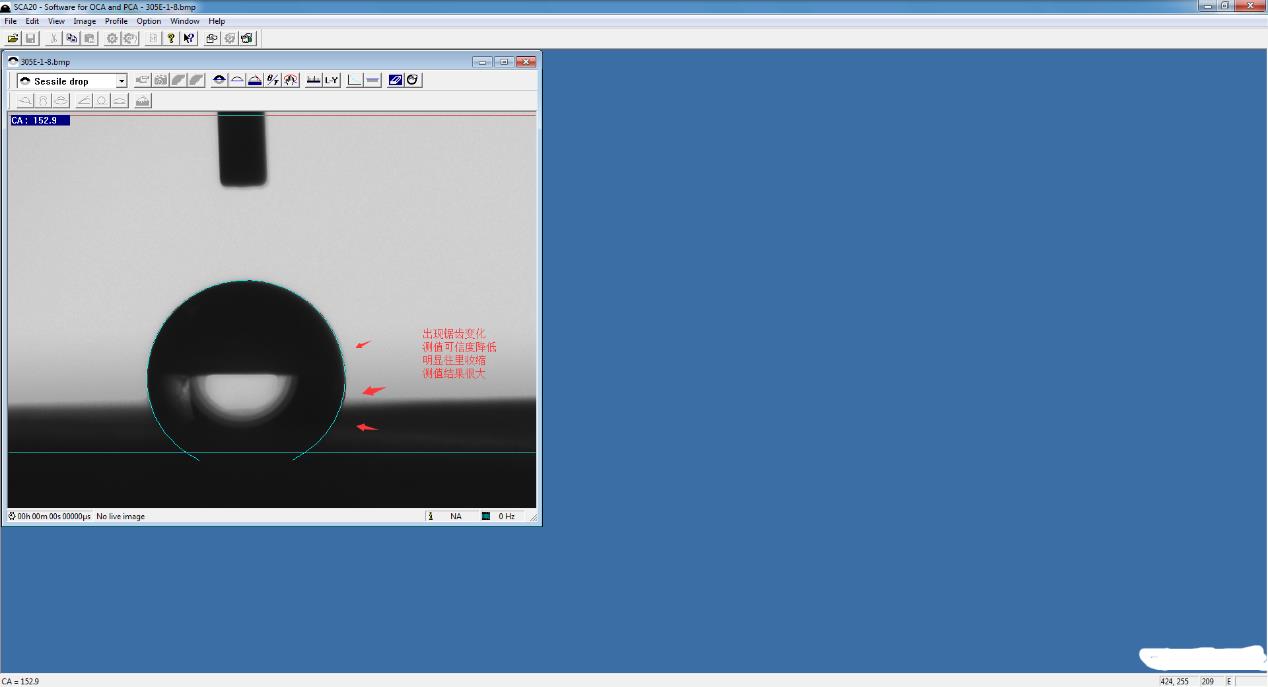Click the ellipse fitting arc icon

click(237, 80)
